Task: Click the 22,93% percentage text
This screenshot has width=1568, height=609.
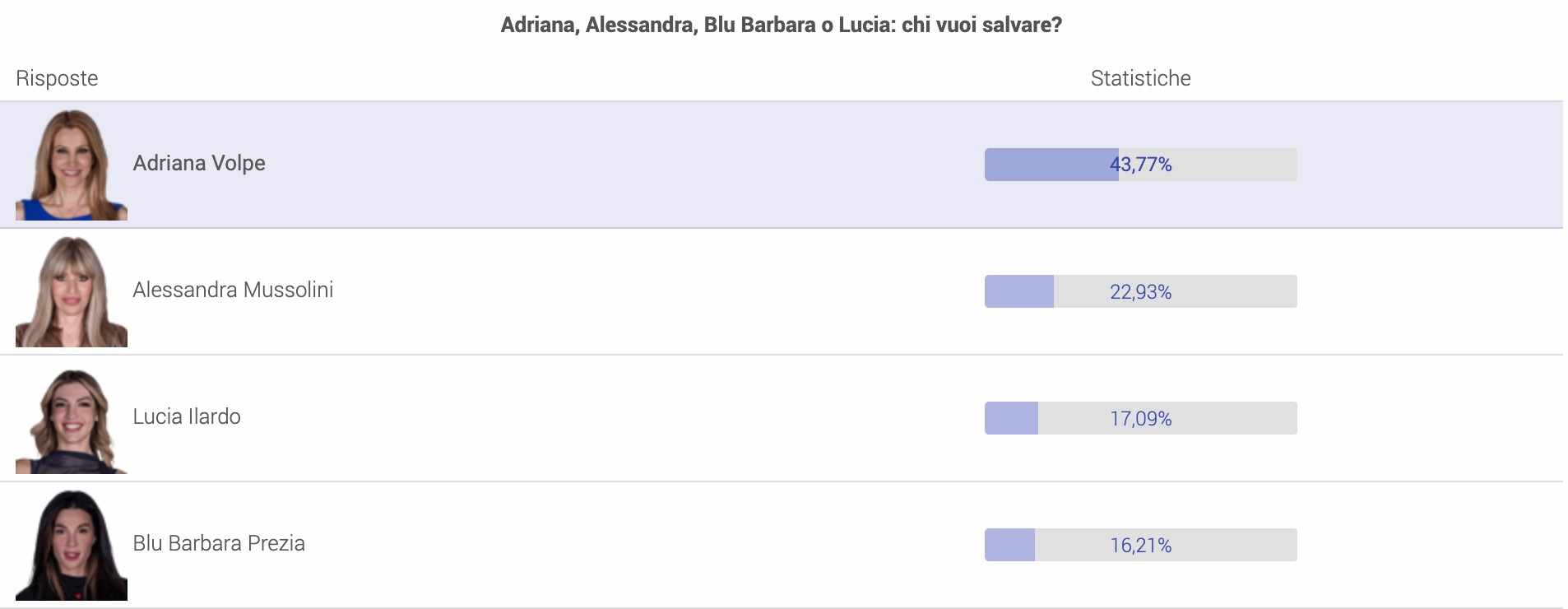Action: 1141,291
